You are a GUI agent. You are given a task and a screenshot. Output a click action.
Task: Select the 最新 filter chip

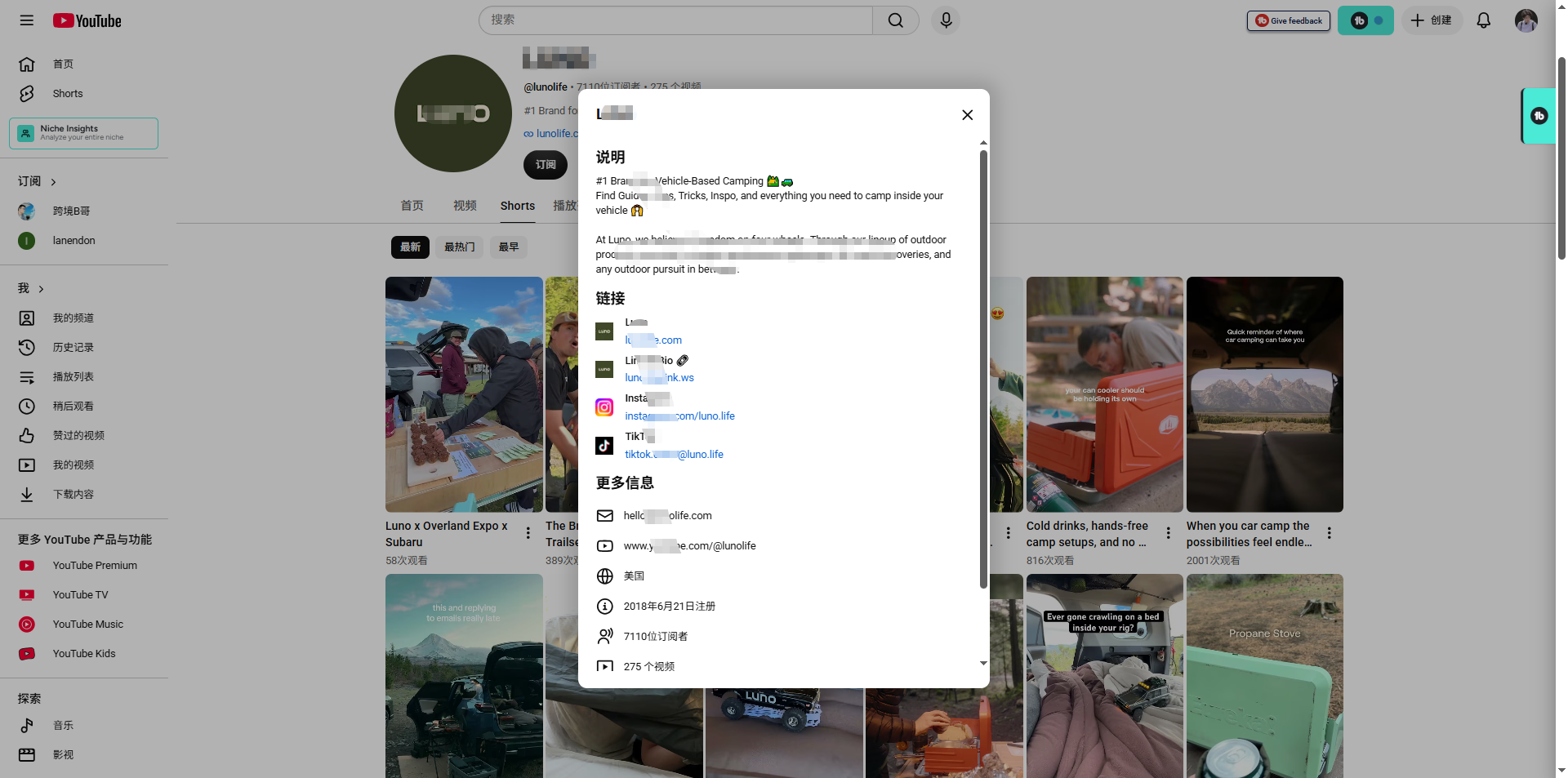pos(410,247)
